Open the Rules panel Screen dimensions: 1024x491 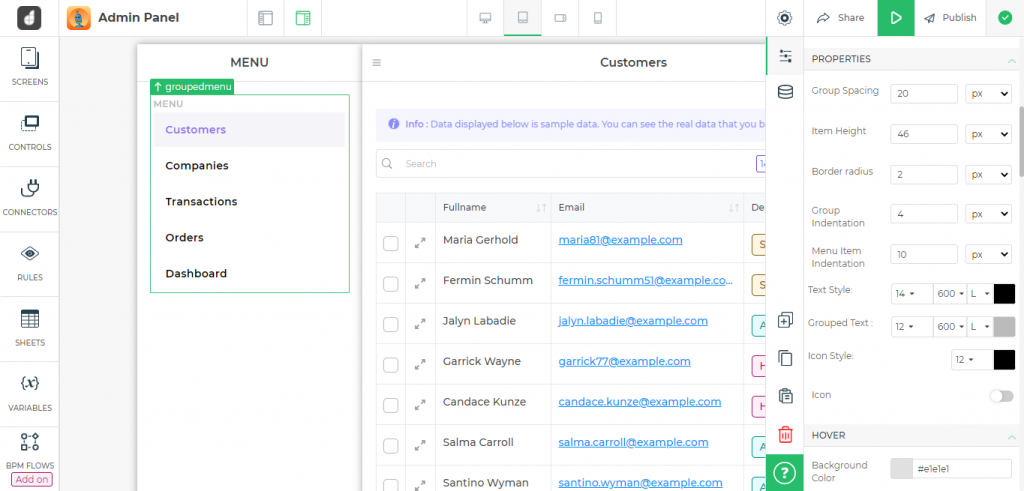pos(30,261)
